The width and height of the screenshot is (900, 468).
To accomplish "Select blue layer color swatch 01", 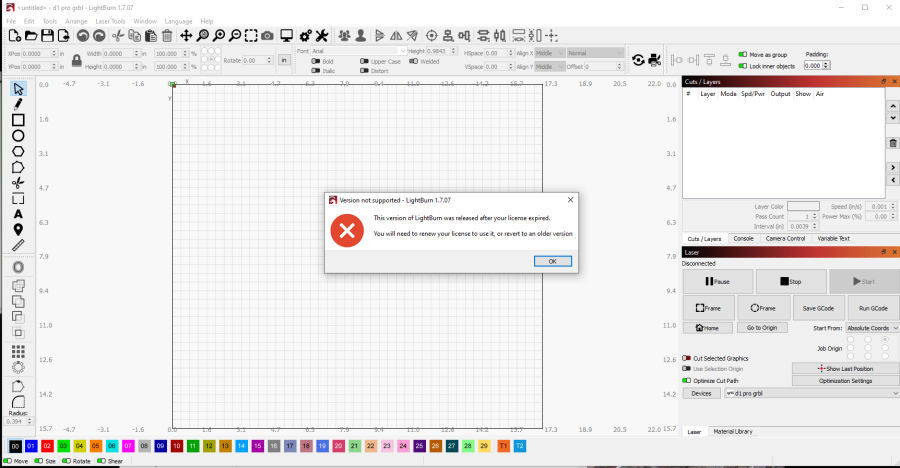I will coord(31,446).
